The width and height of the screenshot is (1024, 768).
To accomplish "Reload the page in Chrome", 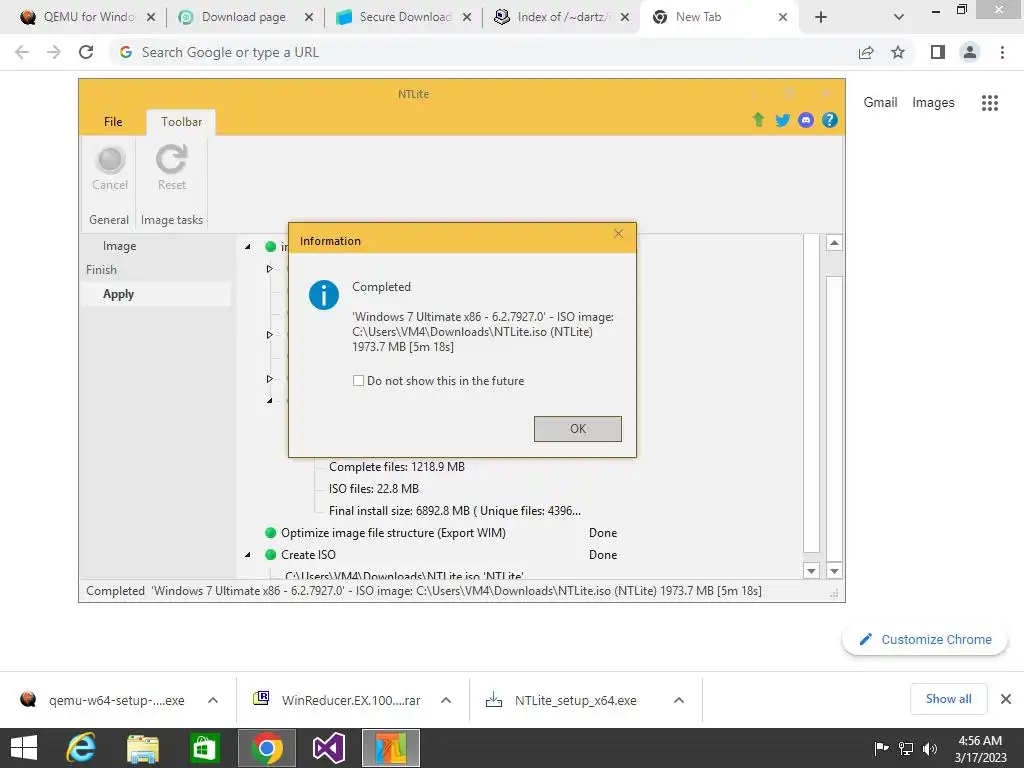I will click(86, 52).
